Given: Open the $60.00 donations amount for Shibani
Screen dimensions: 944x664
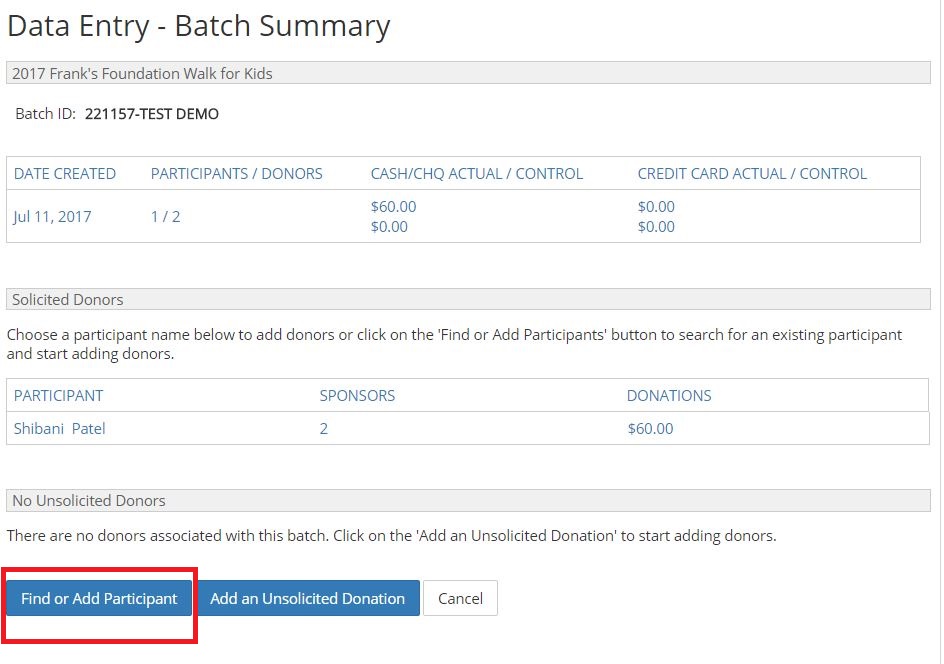Looking at the screenshot, I should 650,429.
